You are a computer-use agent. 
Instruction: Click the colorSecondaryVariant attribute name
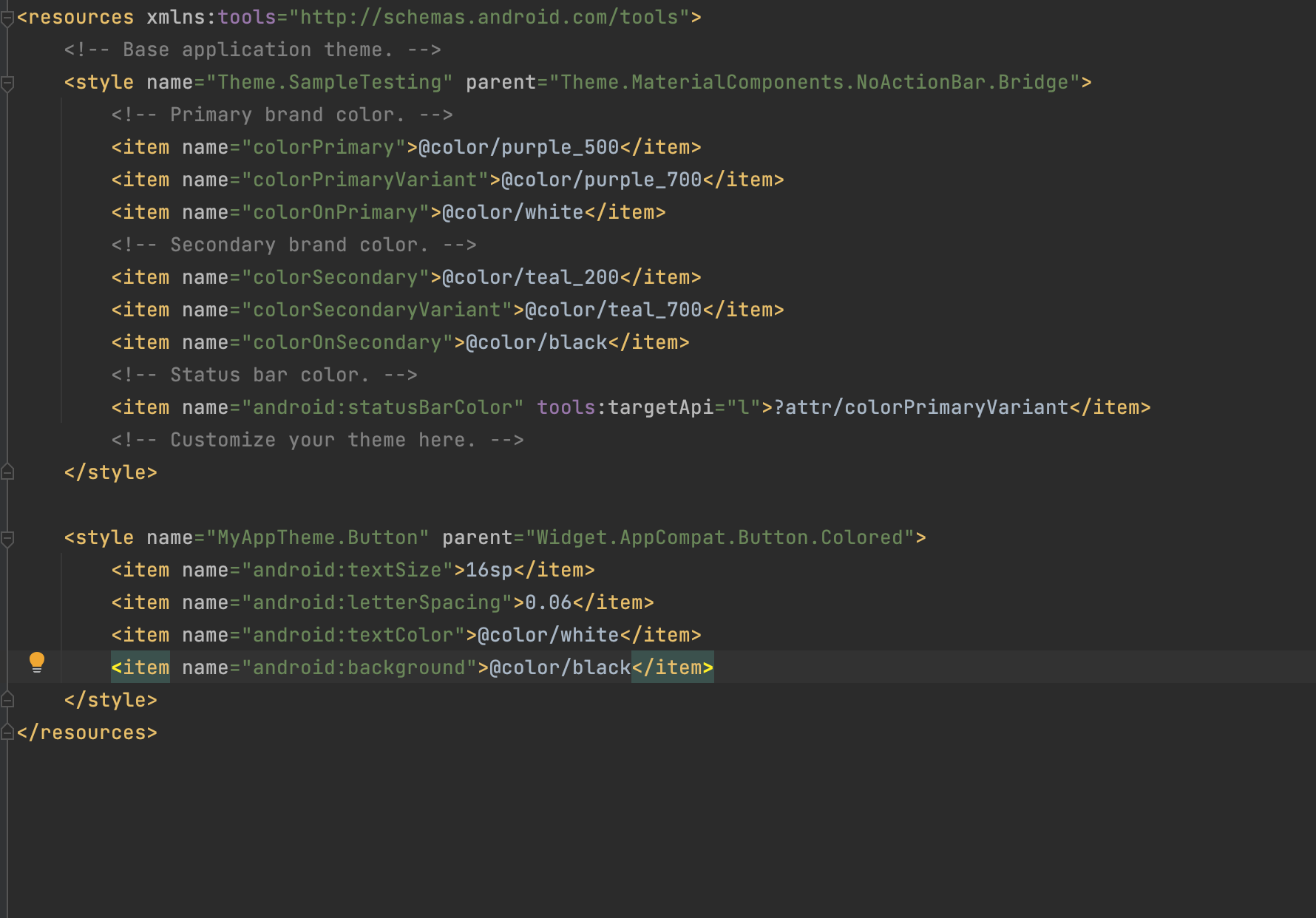coord(377,310)
